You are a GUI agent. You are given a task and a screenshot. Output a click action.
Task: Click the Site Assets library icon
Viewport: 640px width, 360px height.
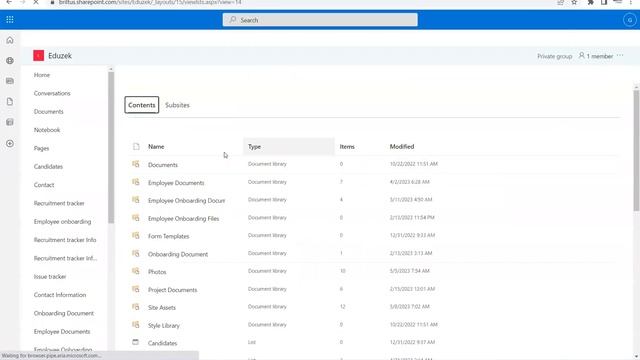pyautogui.click(x=136, y=307)
